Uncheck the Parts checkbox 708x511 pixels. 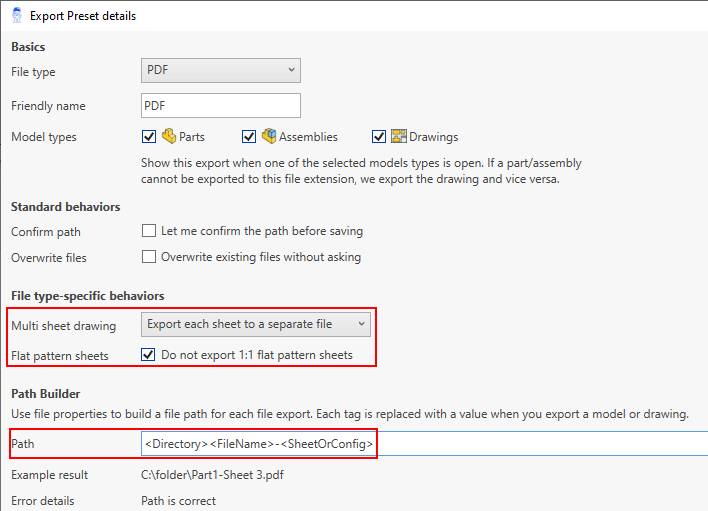point(149,137)
